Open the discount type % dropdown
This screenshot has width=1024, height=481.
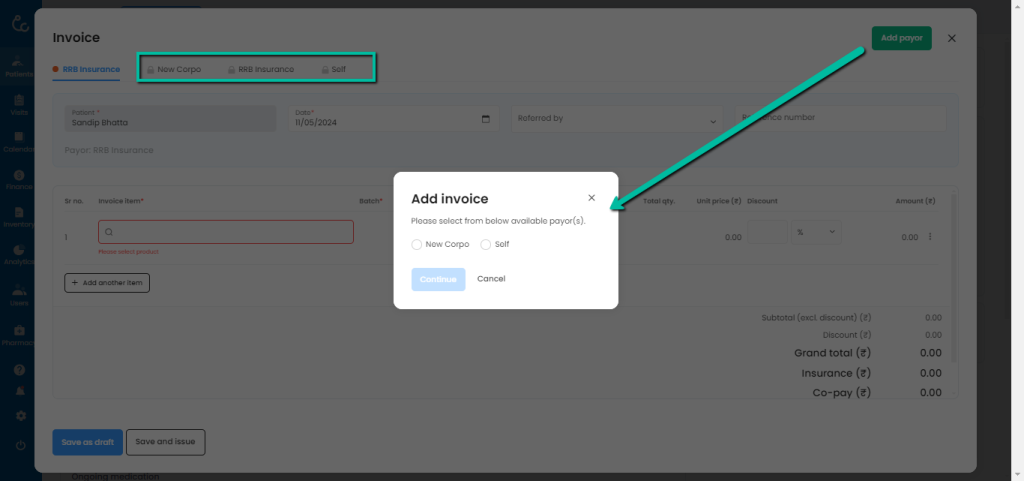click(x=815, y=232)
